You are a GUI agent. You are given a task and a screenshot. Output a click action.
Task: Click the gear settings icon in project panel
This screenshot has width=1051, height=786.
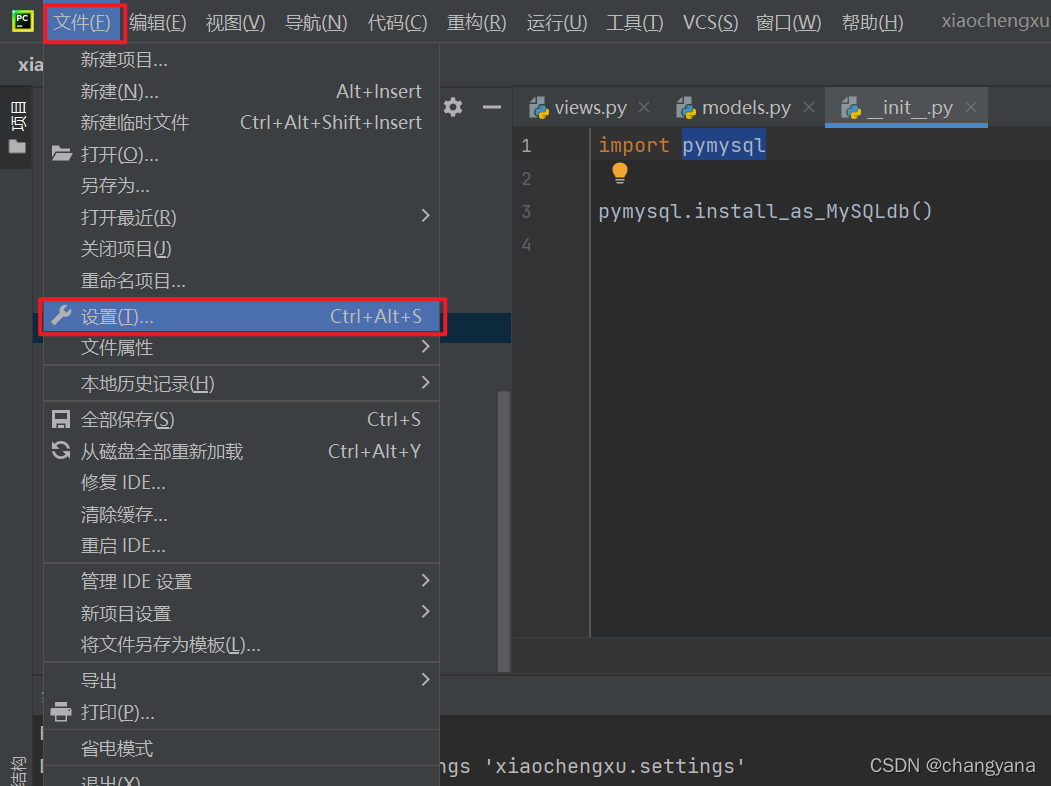pos(453,107)
